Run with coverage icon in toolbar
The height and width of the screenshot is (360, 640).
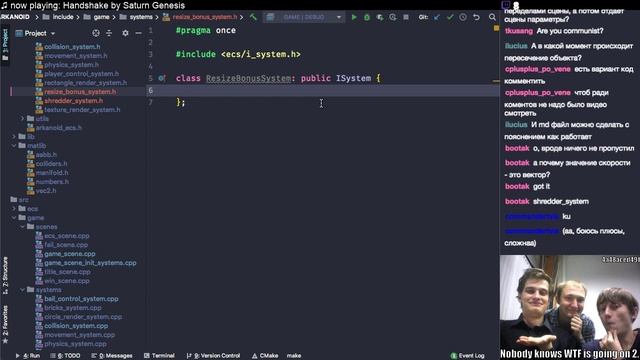pos(380,17)
